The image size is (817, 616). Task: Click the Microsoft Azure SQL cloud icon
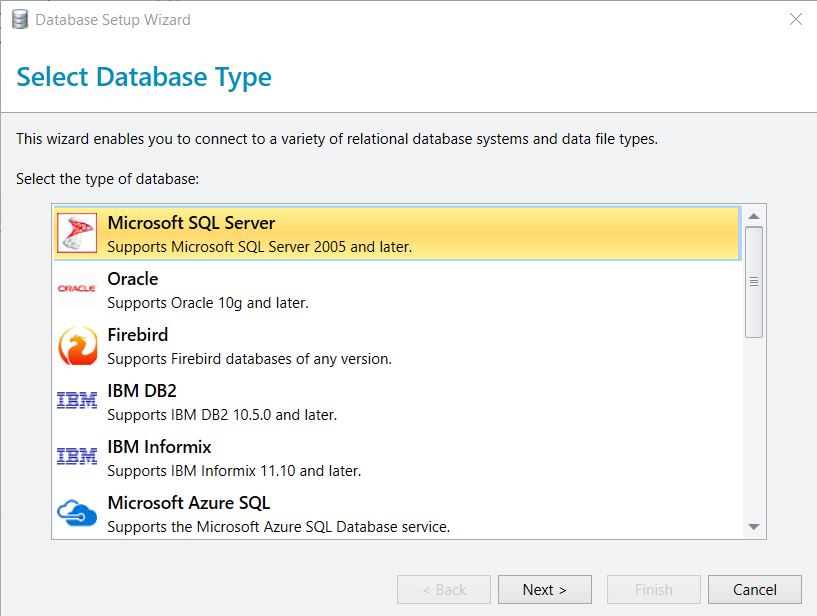(77, 512)
